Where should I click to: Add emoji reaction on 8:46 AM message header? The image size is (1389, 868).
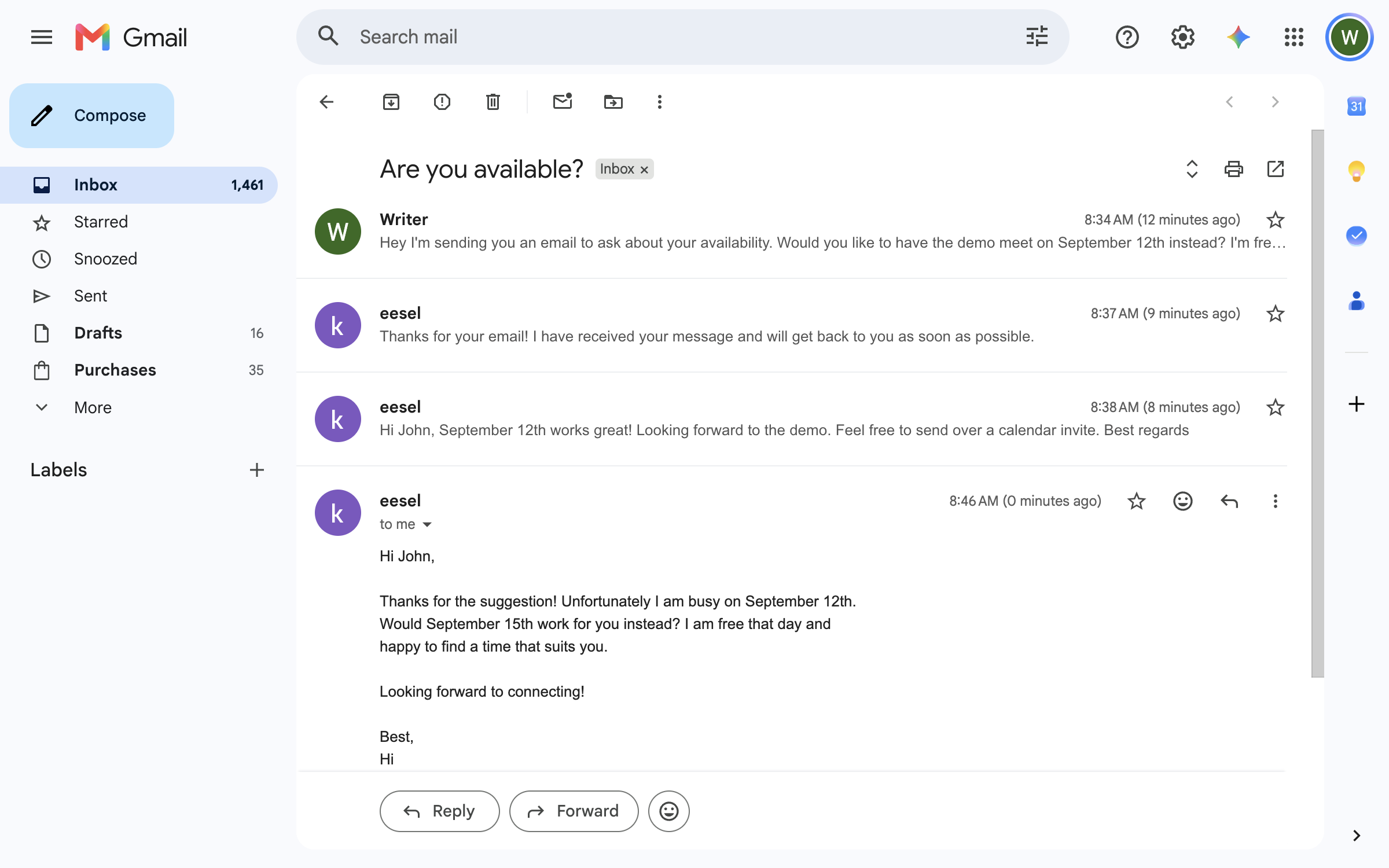coord(1183,501)
